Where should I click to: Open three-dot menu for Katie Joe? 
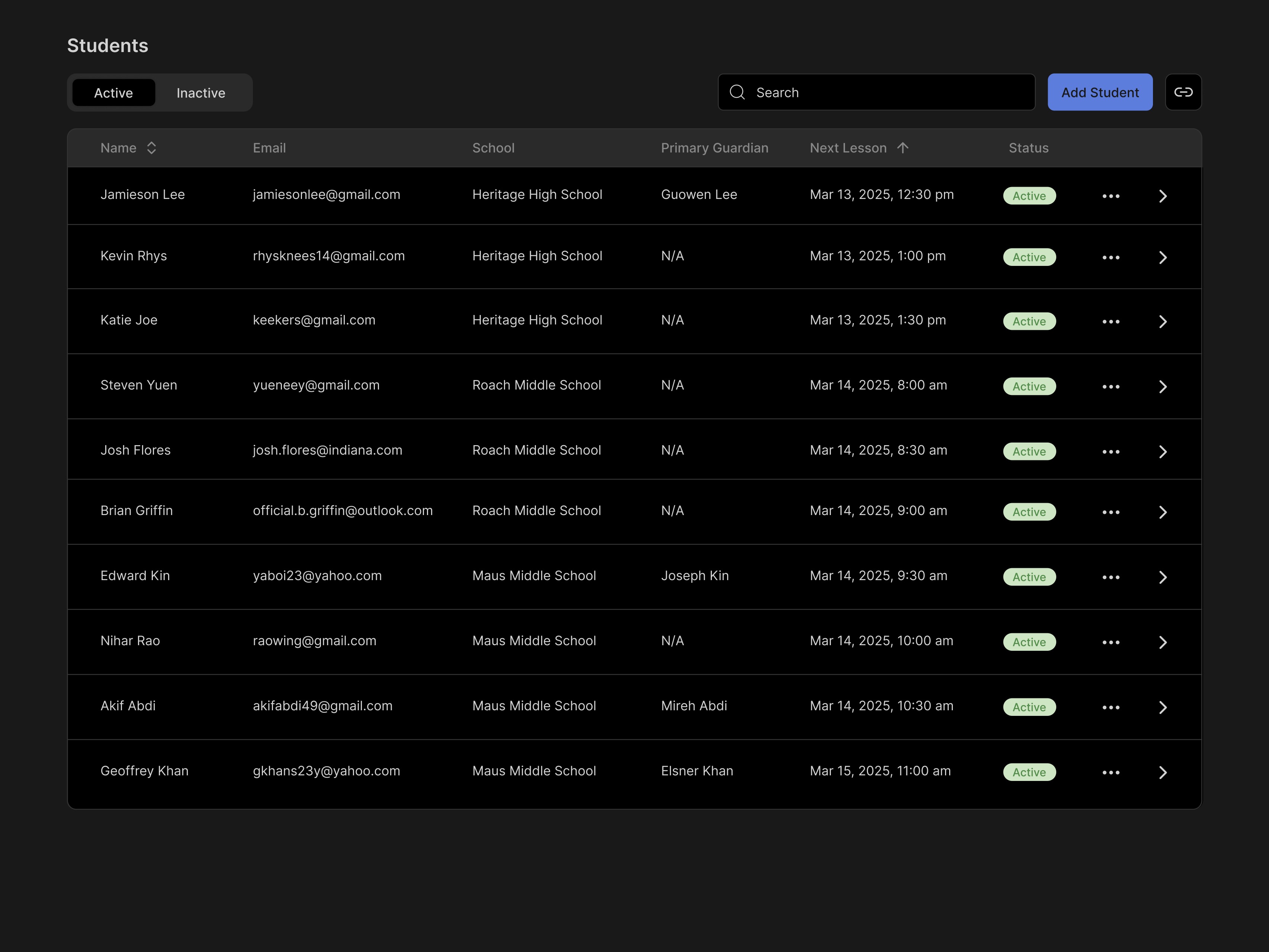coord(1111,322)
